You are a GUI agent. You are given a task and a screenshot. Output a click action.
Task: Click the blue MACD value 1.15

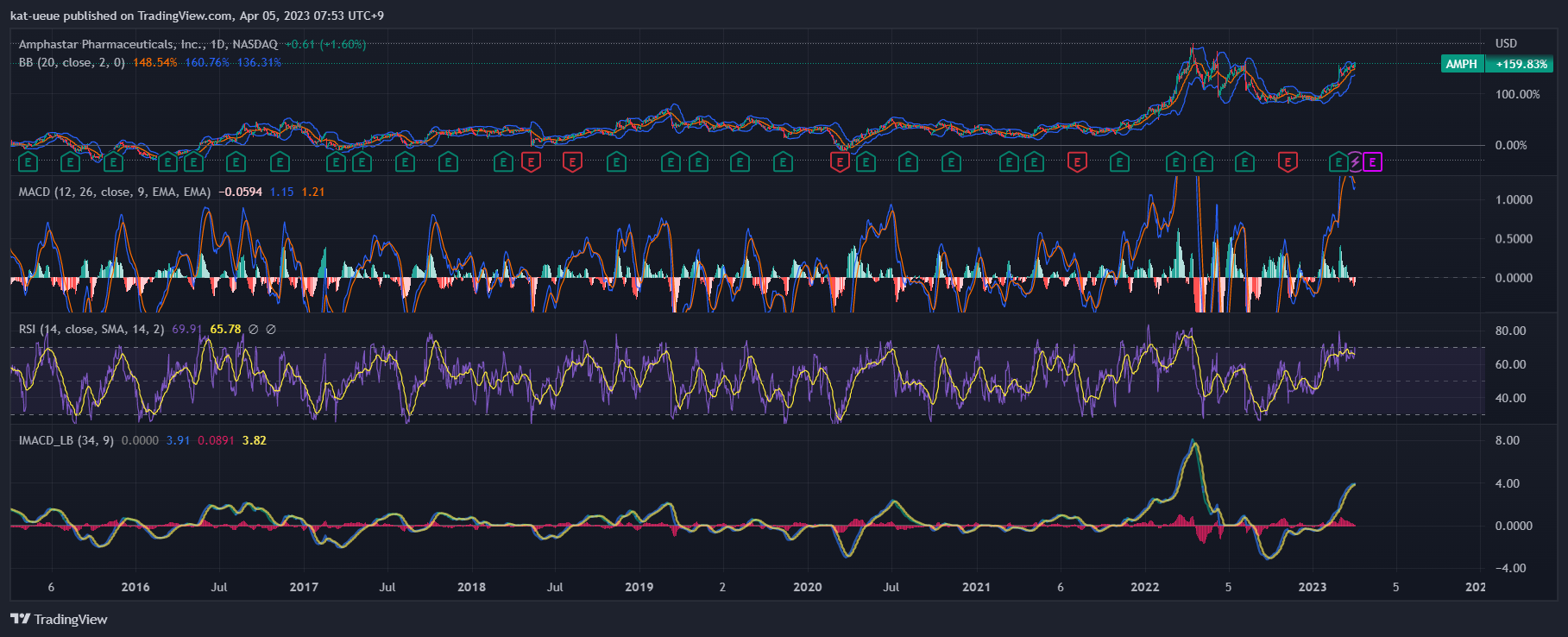point(282,192)
